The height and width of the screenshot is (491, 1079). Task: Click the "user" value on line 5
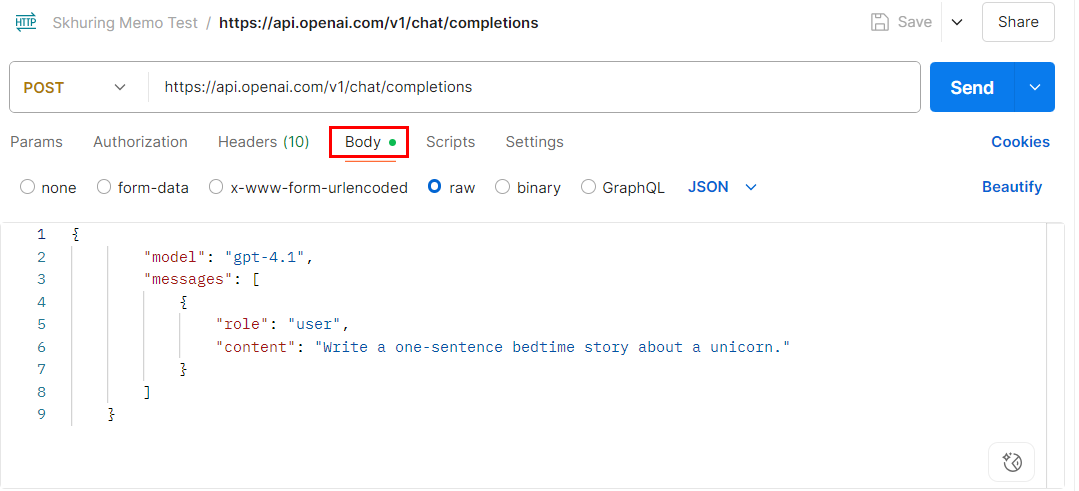pyautogui.click(x=314, y=325)
